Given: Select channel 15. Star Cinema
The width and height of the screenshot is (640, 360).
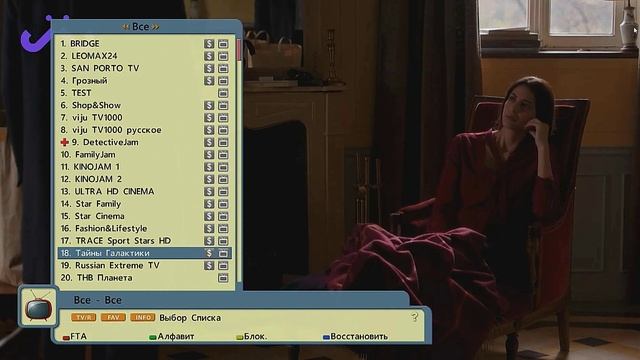Looking at the screenshot, I should point(144,216).
